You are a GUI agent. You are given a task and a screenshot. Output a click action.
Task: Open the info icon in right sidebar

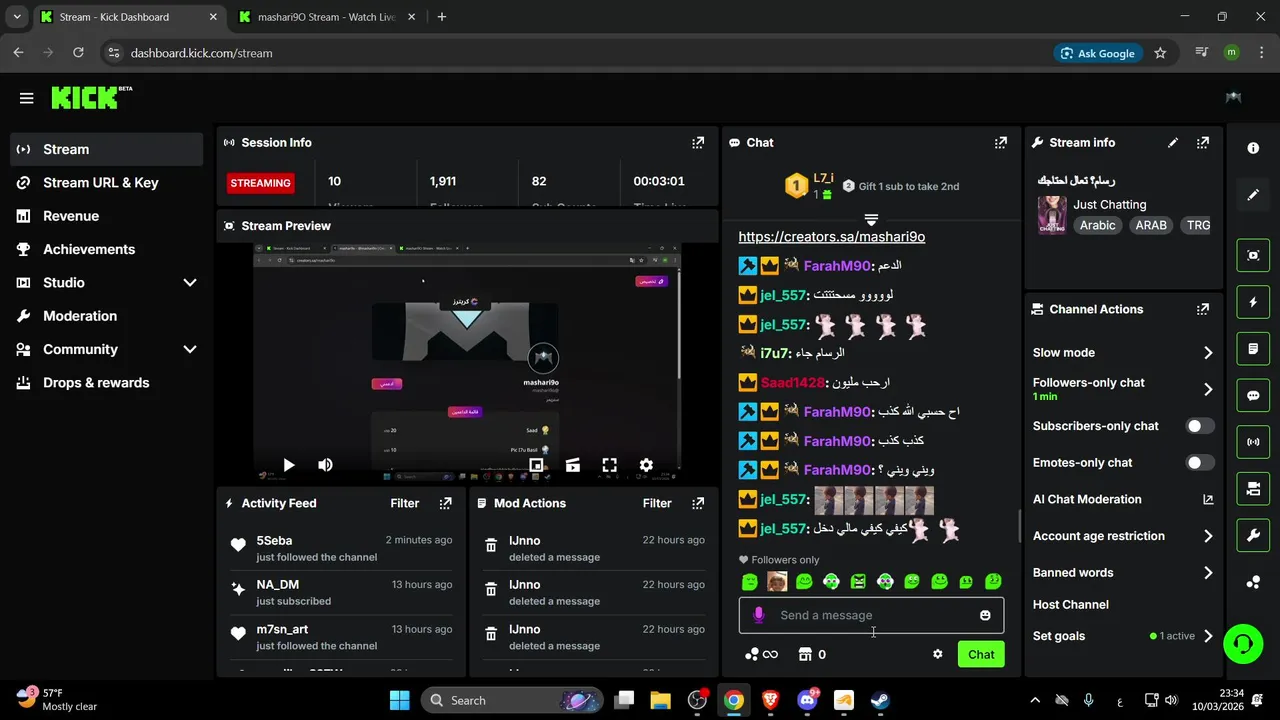pos(1253,148)
